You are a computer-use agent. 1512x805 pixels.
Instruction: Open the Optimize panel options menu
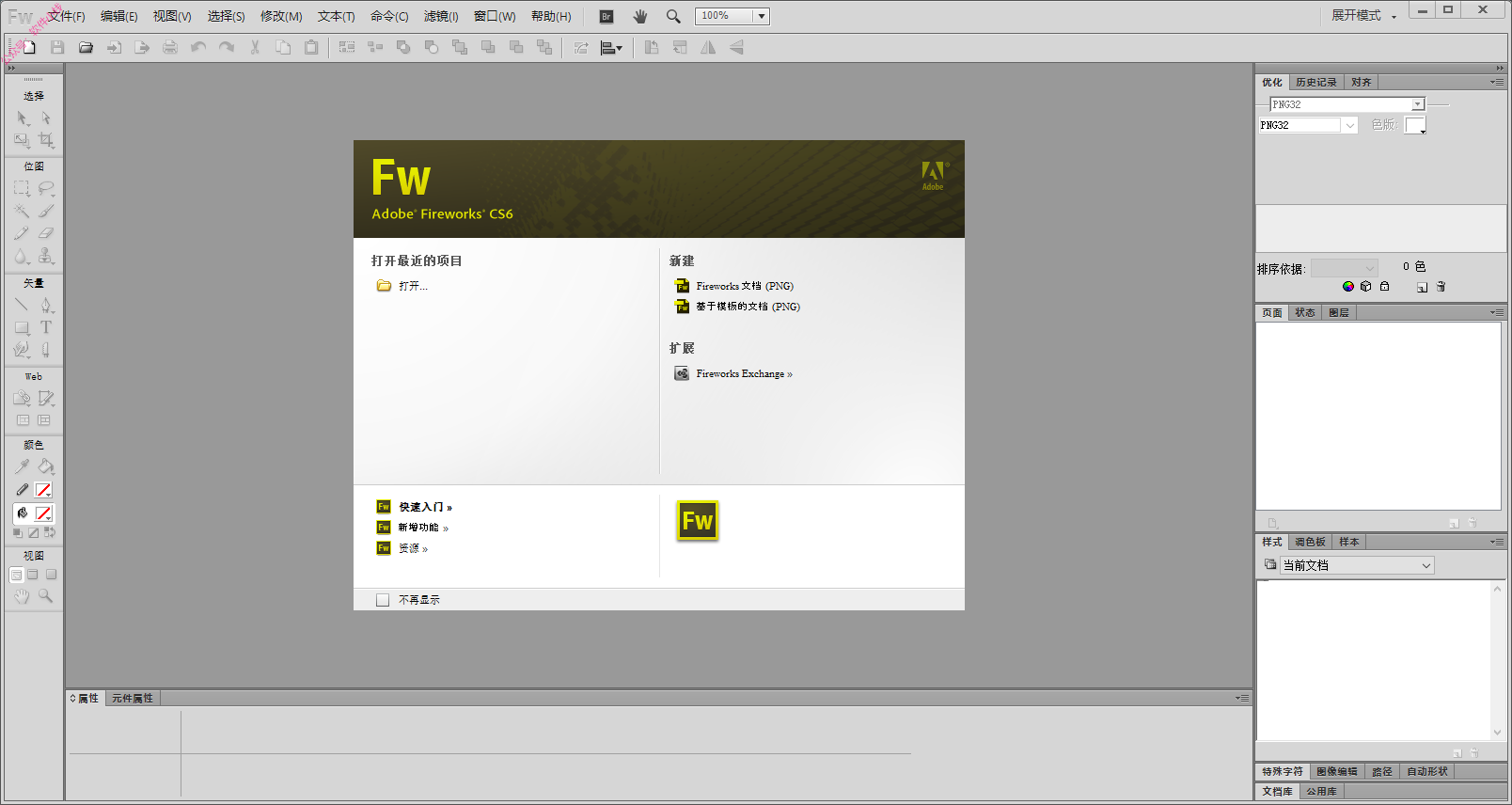(1497, 83)
